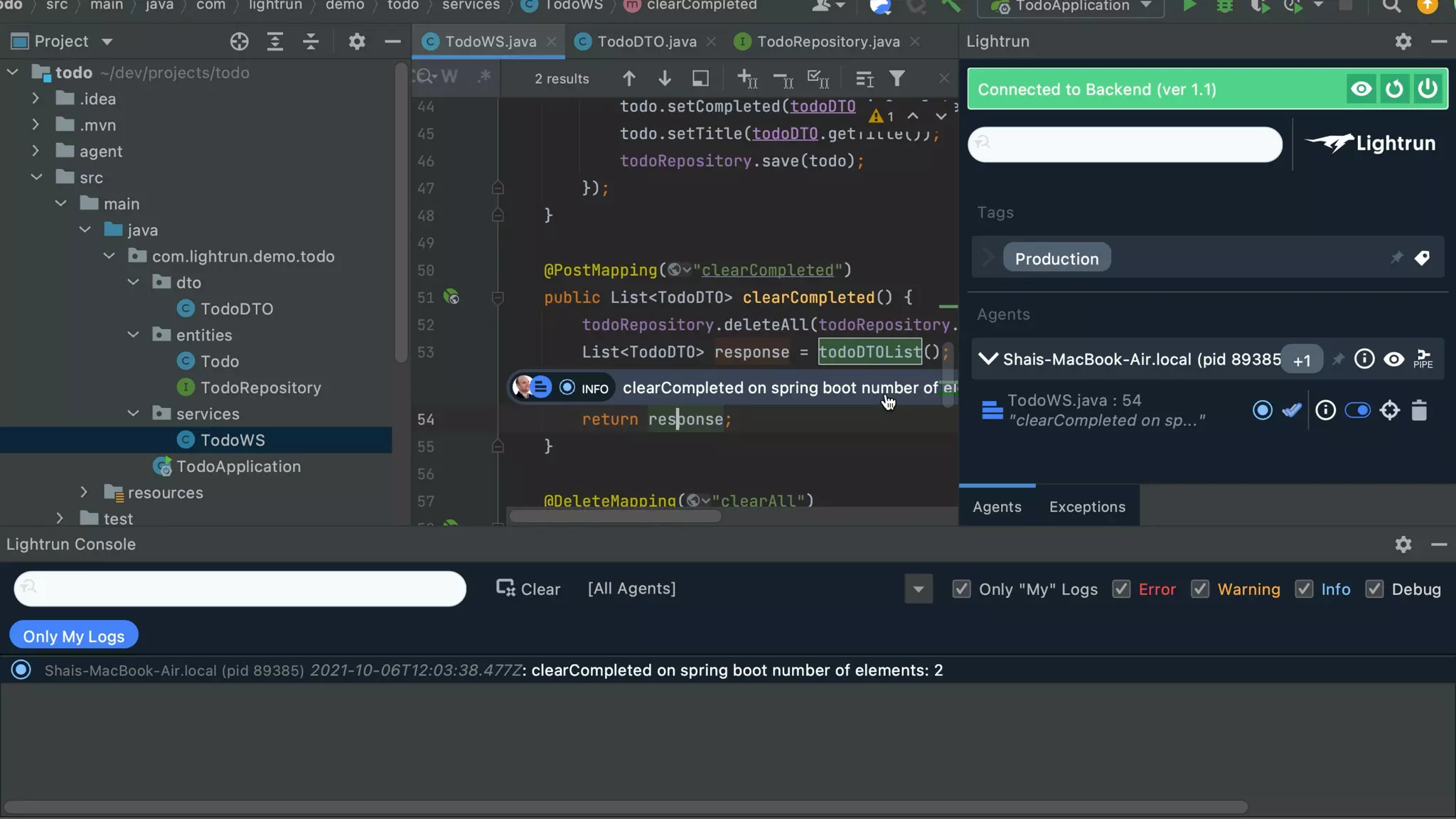Image resolution: width=1456 pixels, height=819 pixels.
Task: Jump to next search occurrence arrow
Action: [665, 78]
